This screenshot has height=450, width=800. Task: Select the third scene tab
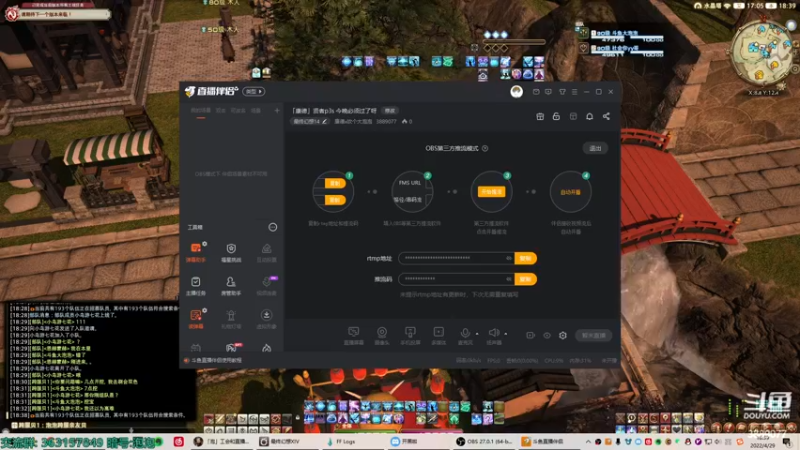point(238,111)
